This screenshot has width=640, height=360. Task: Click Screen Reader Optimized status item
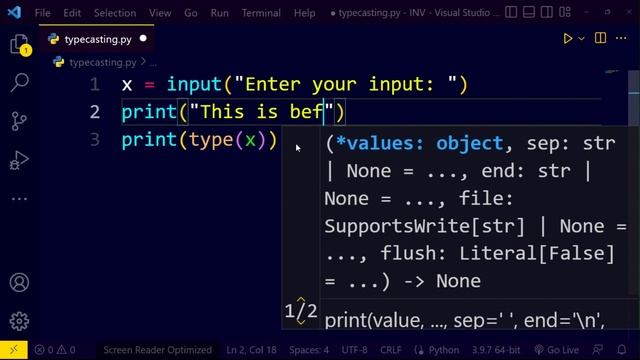click(x=158, y=350)
